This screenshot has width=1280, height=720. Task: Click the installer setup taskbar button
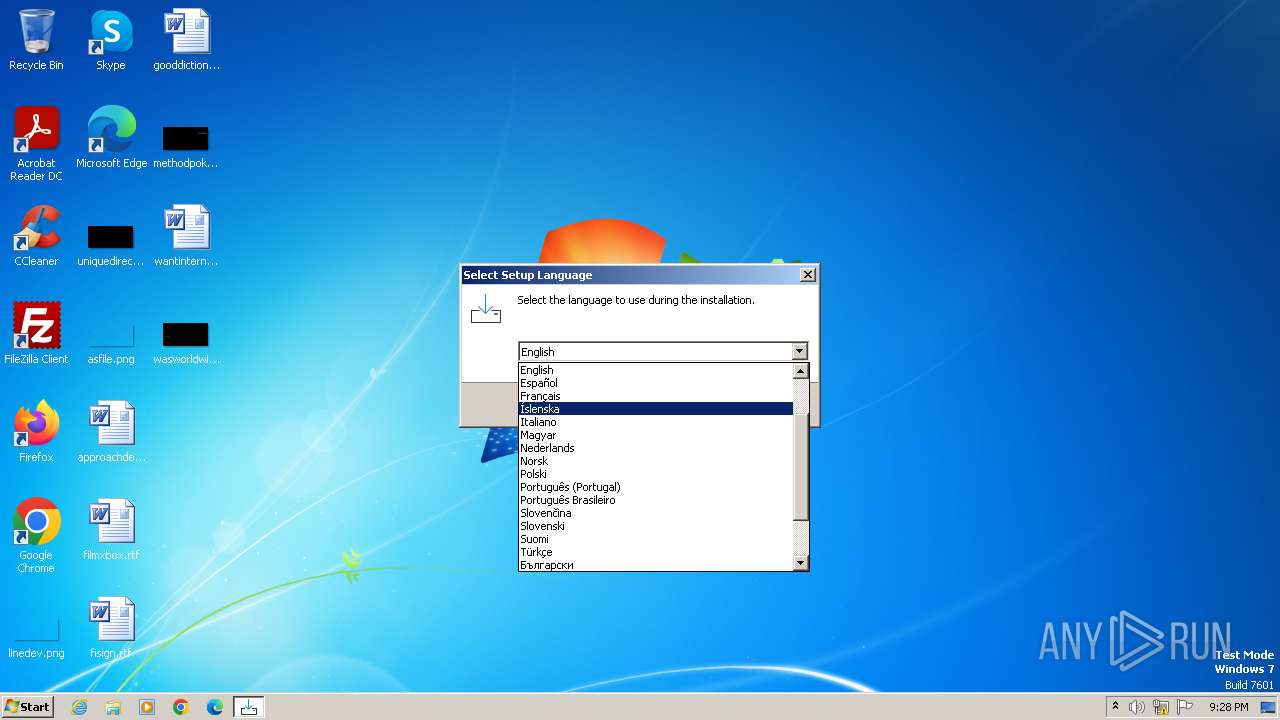(249, 707)
